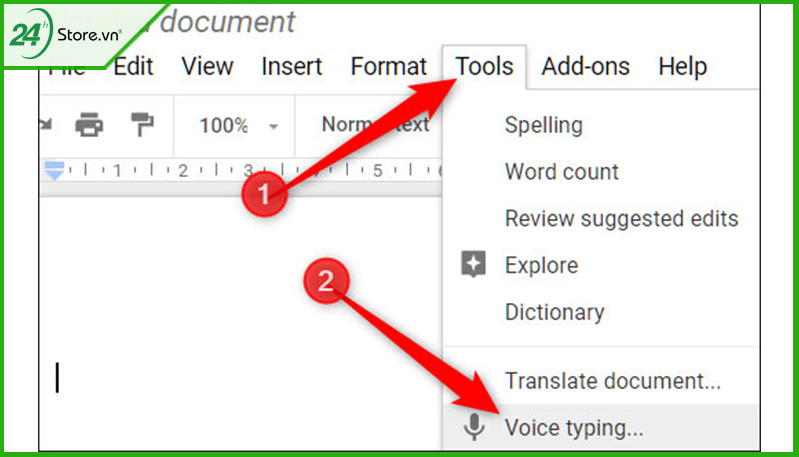
Task: Click the Voice typing microphone icon
Action: coord(474,427)
